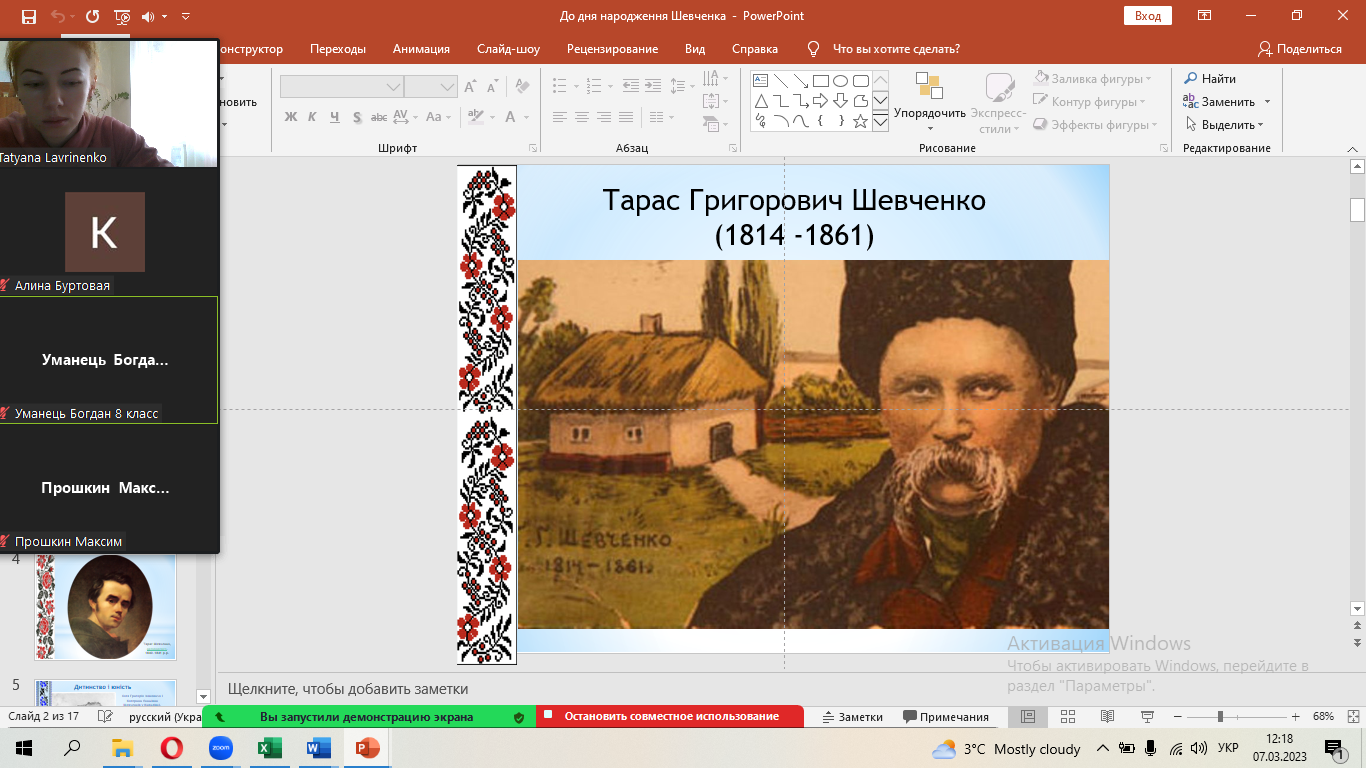Toggle underline formatting (Ч)

(x=334, y=117)
